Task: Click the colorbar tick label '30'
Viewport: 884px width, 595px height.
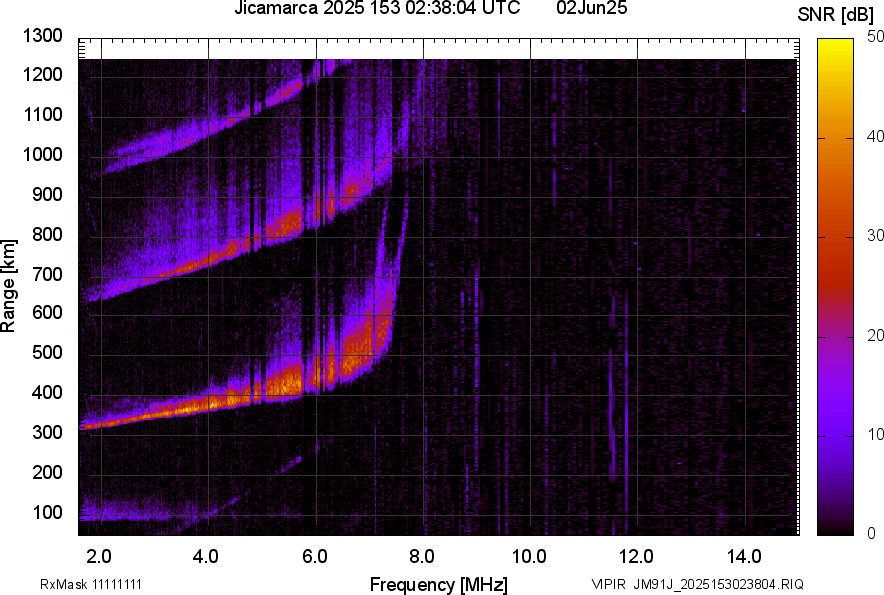Action: pyautogui.click(x=875, y=236)
